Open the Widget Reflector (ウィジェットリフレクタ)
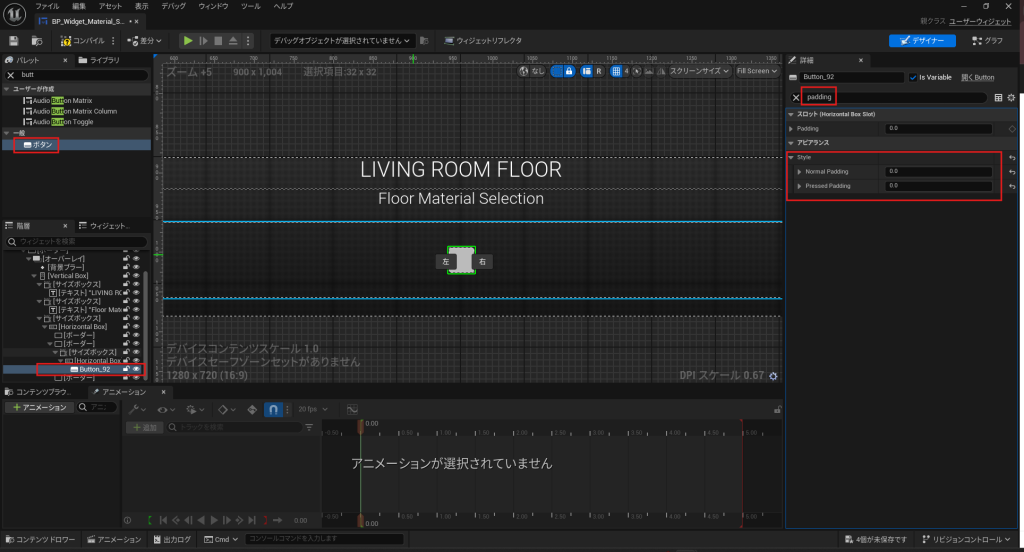 coord(483,41)
